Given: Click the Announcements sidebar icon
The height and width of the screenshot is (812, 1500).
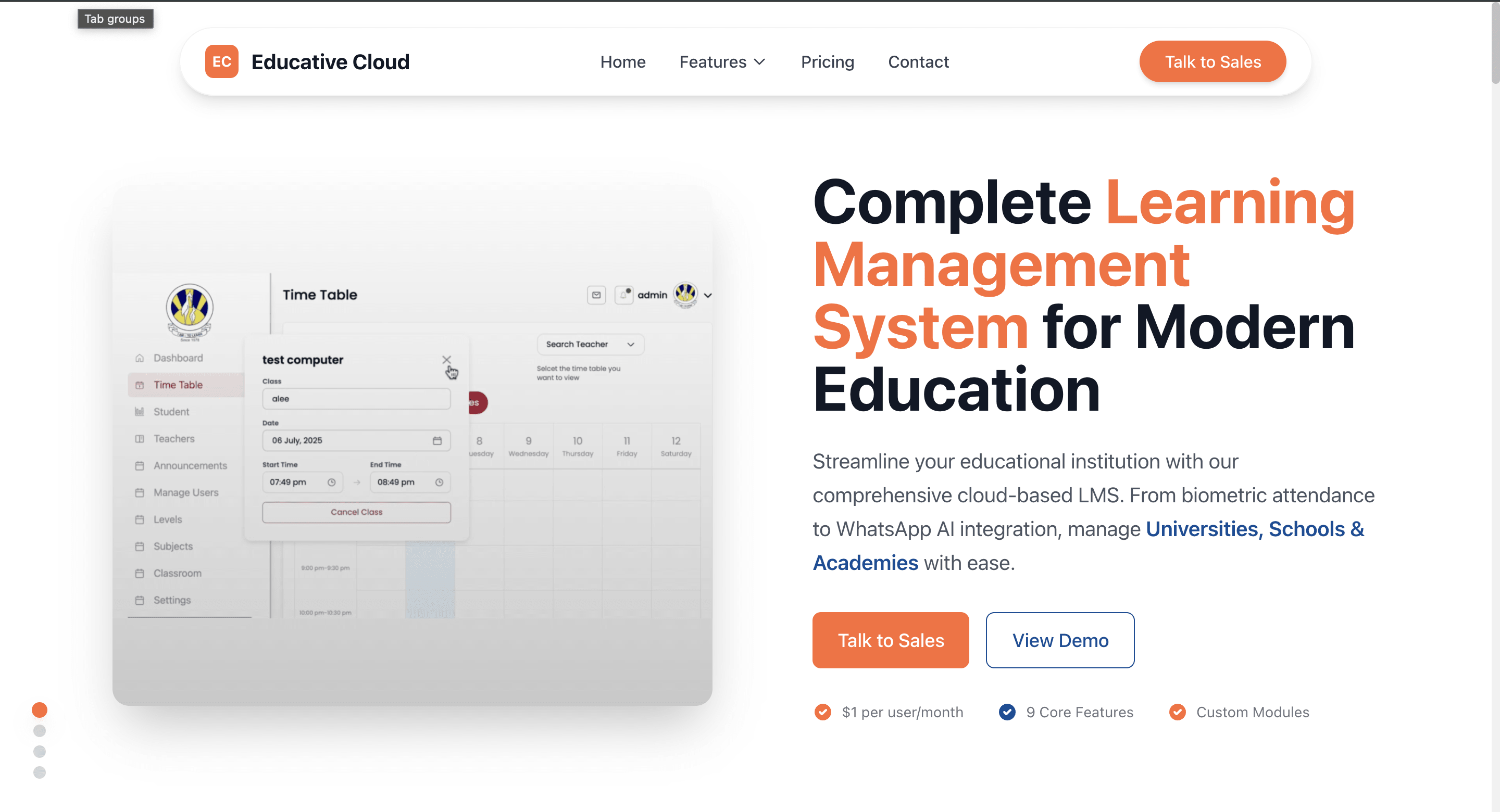Looking at the screenshot, I should 139,465.
